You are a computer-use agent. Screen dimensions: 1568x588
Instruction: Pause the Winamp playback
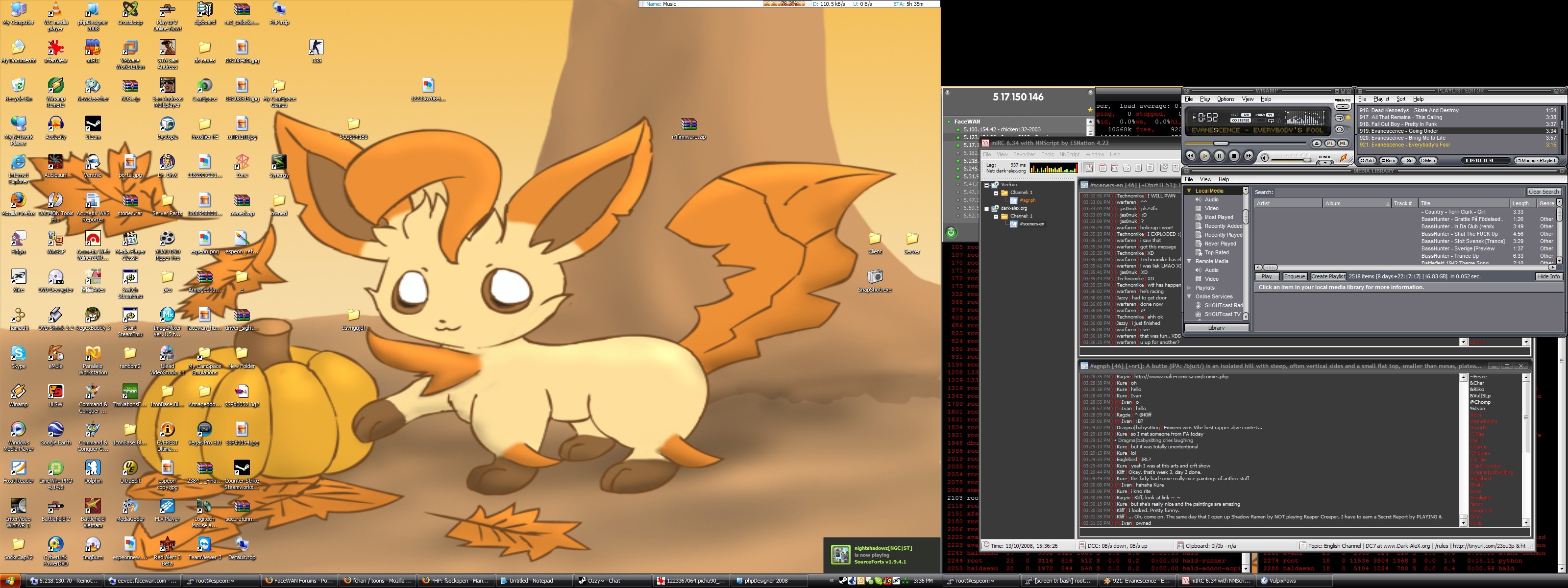click(x=1220, y=156)
